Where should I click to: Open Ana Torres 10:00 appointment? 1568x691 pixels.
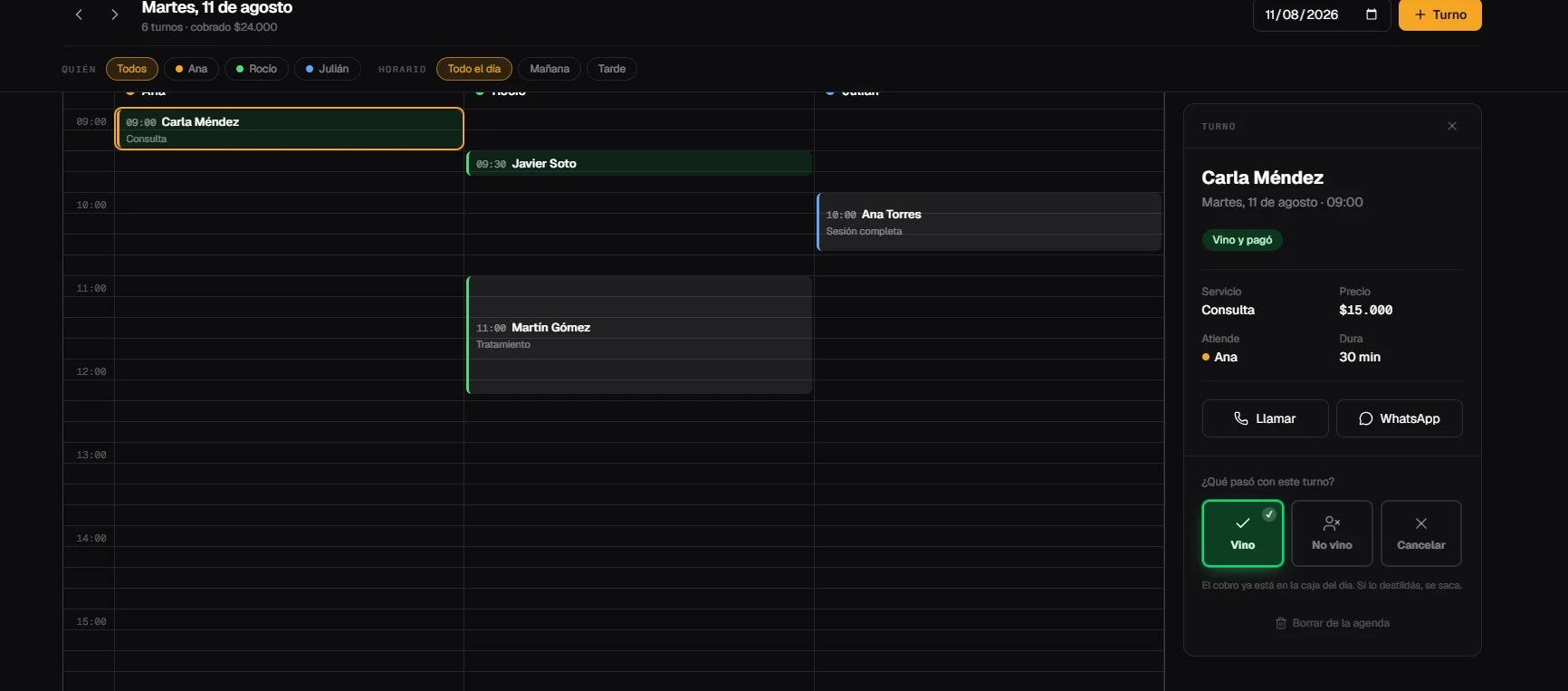pos(989,222)
